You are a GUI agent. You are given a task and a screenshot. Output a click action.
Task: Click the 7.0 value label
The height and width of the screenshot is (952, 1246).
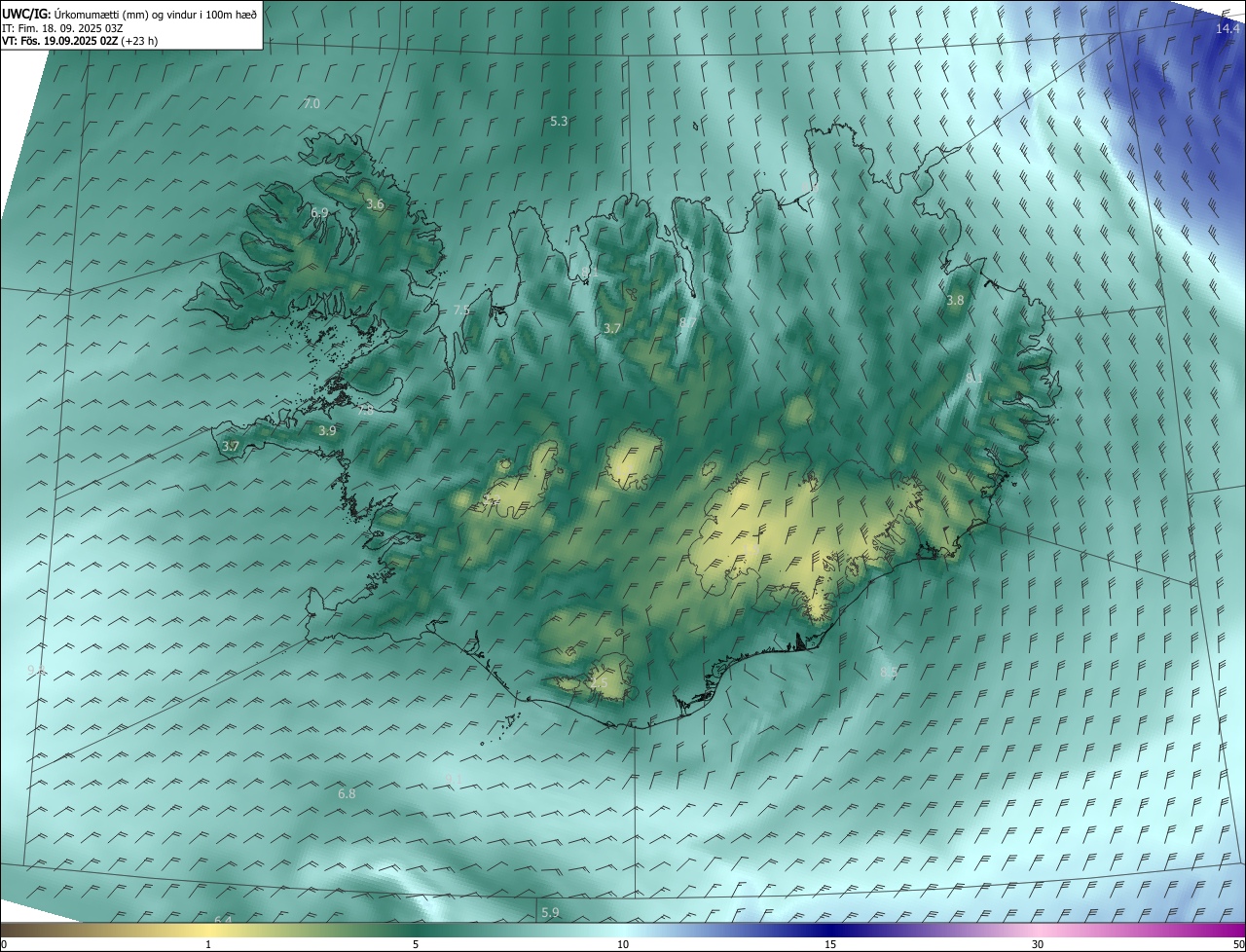click(311, 103)
